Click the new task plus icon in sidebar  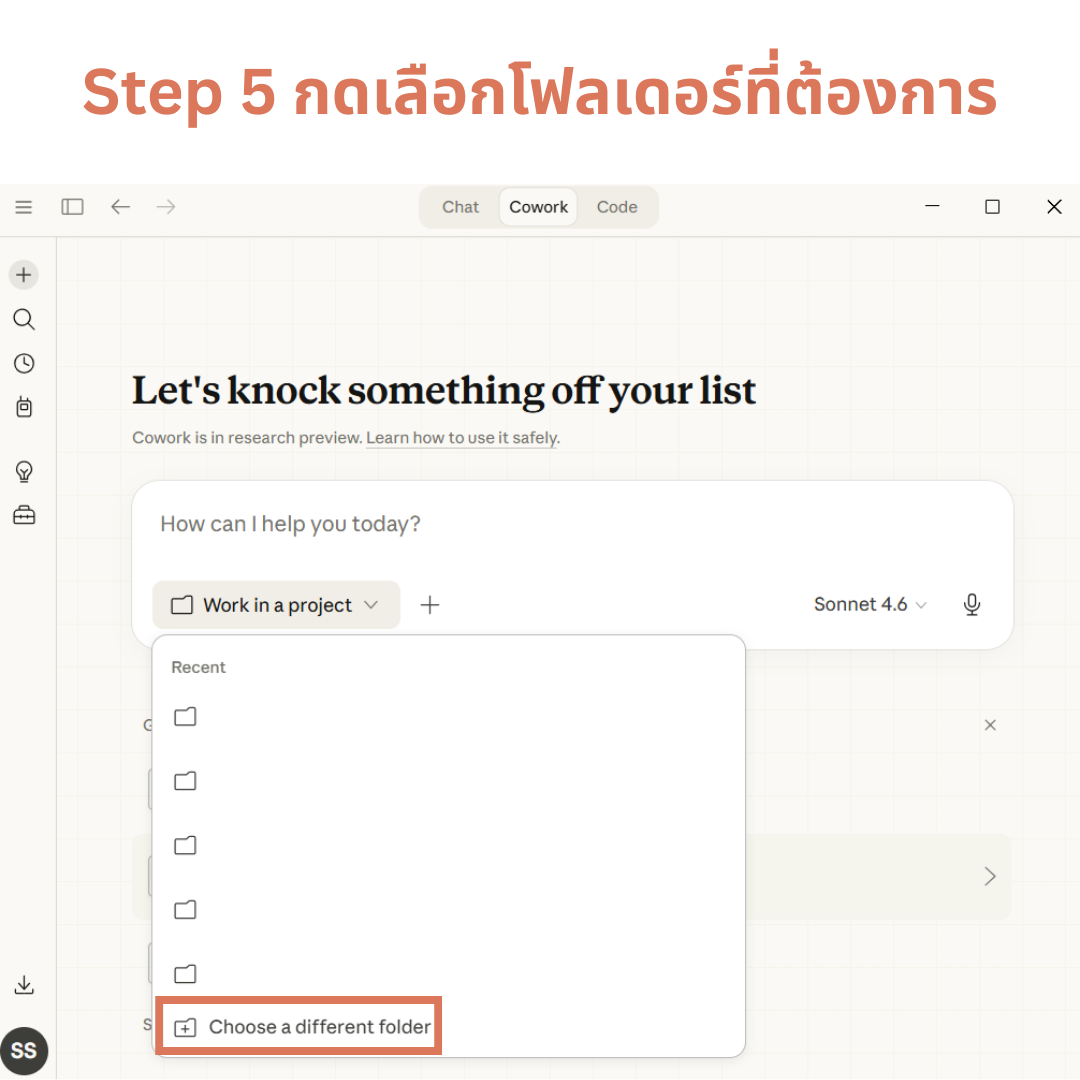[x=24, y=275]
